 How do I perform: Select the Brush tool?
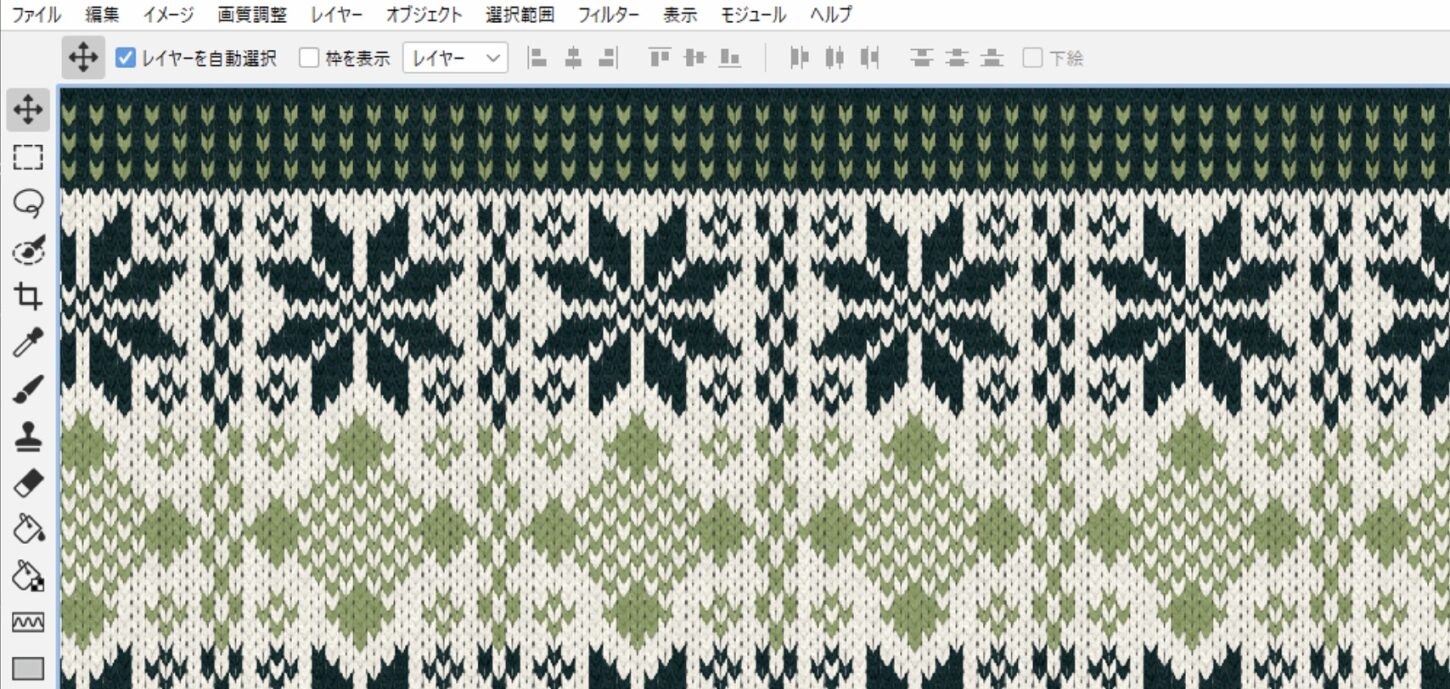click(28, 389)
